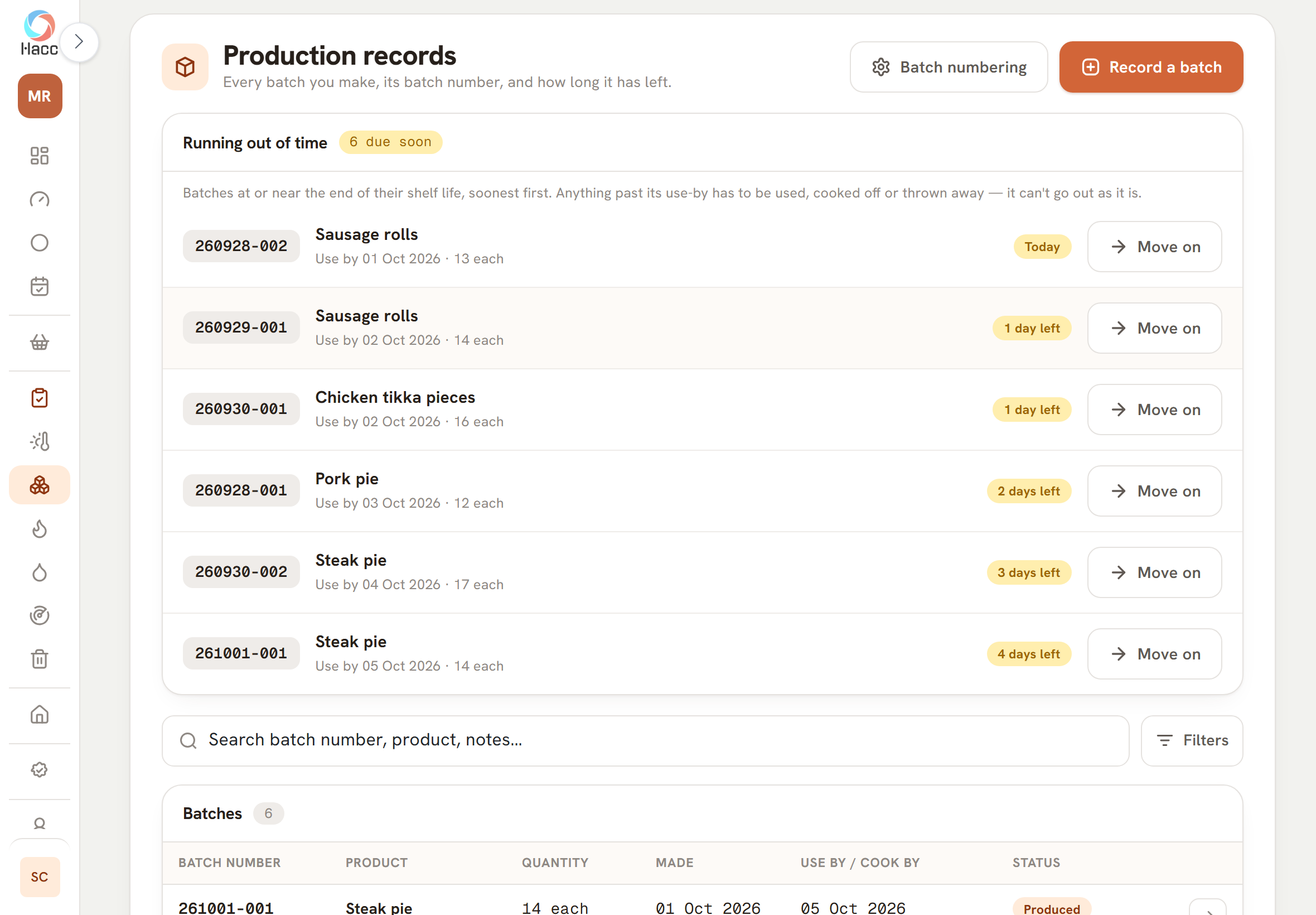
Task: Move on Steak pie batch 261001-001
Action: point(1154,653)
